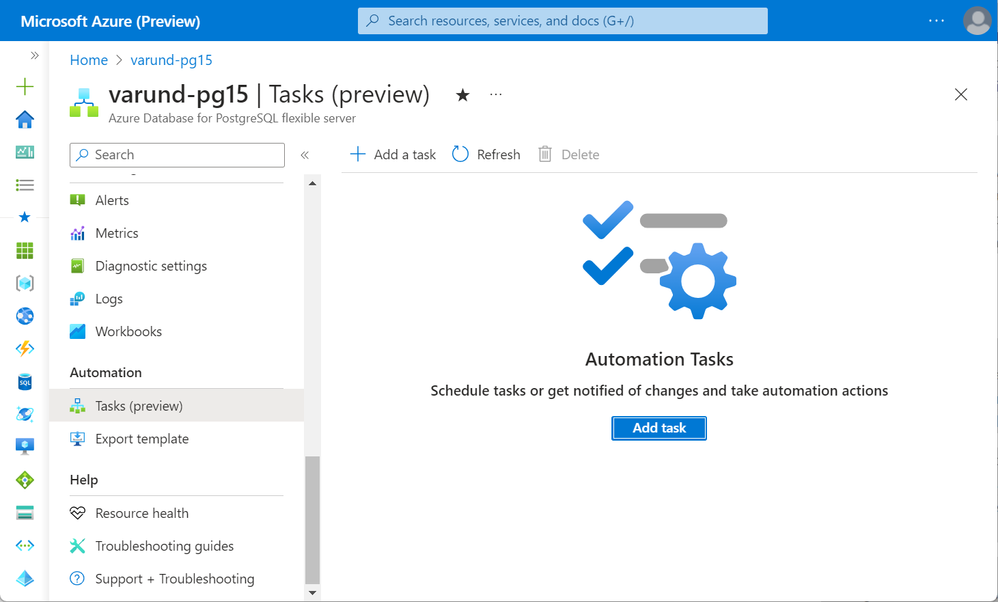Expand the left rail with double chevron
This screenshot has width=998, height=602.
point(34,56)
